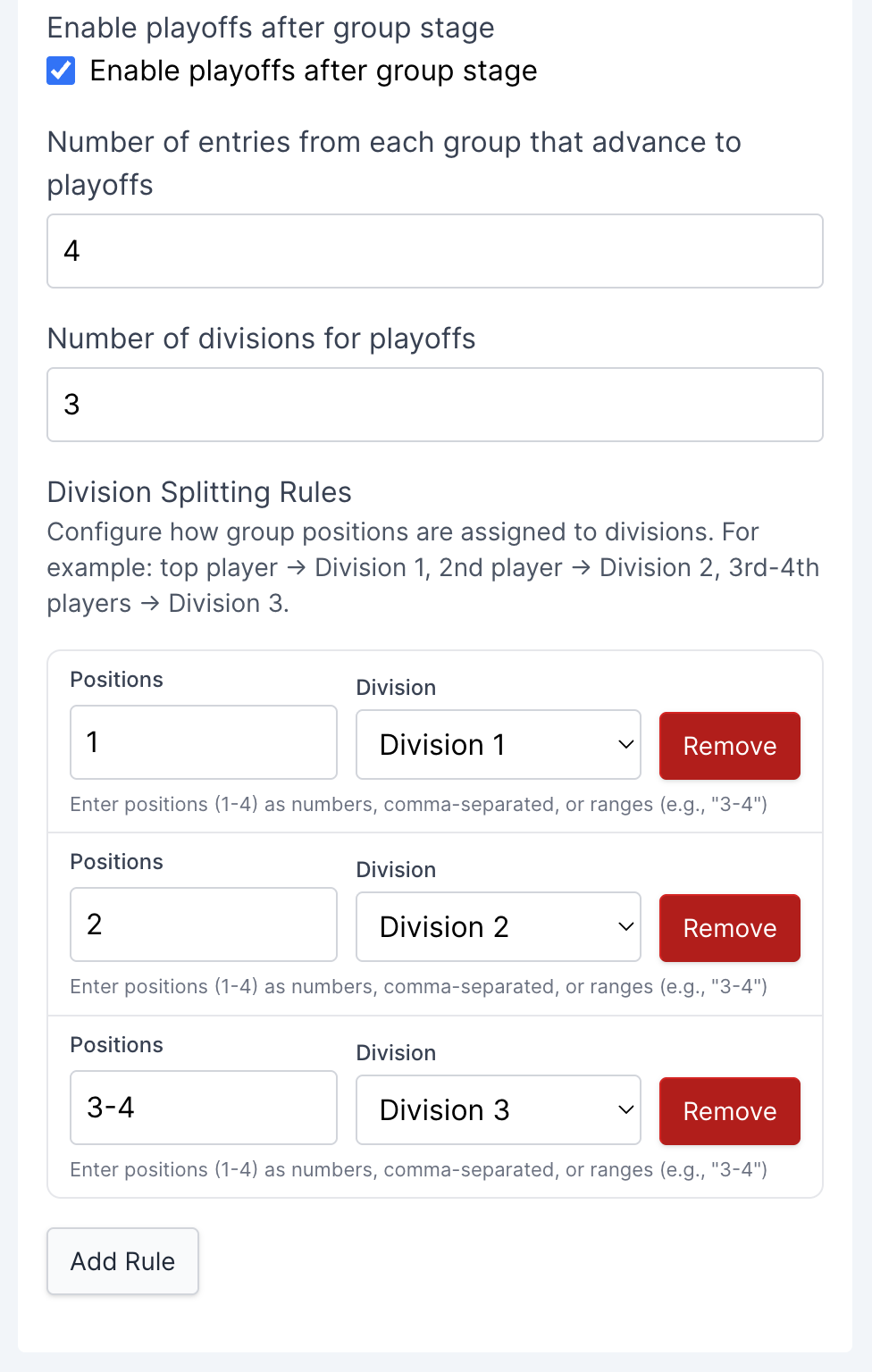Expand the dropdown chevron next to Division 2
Image resolution: width=872 pixels, height=1372 pixels.
[625, 926]
